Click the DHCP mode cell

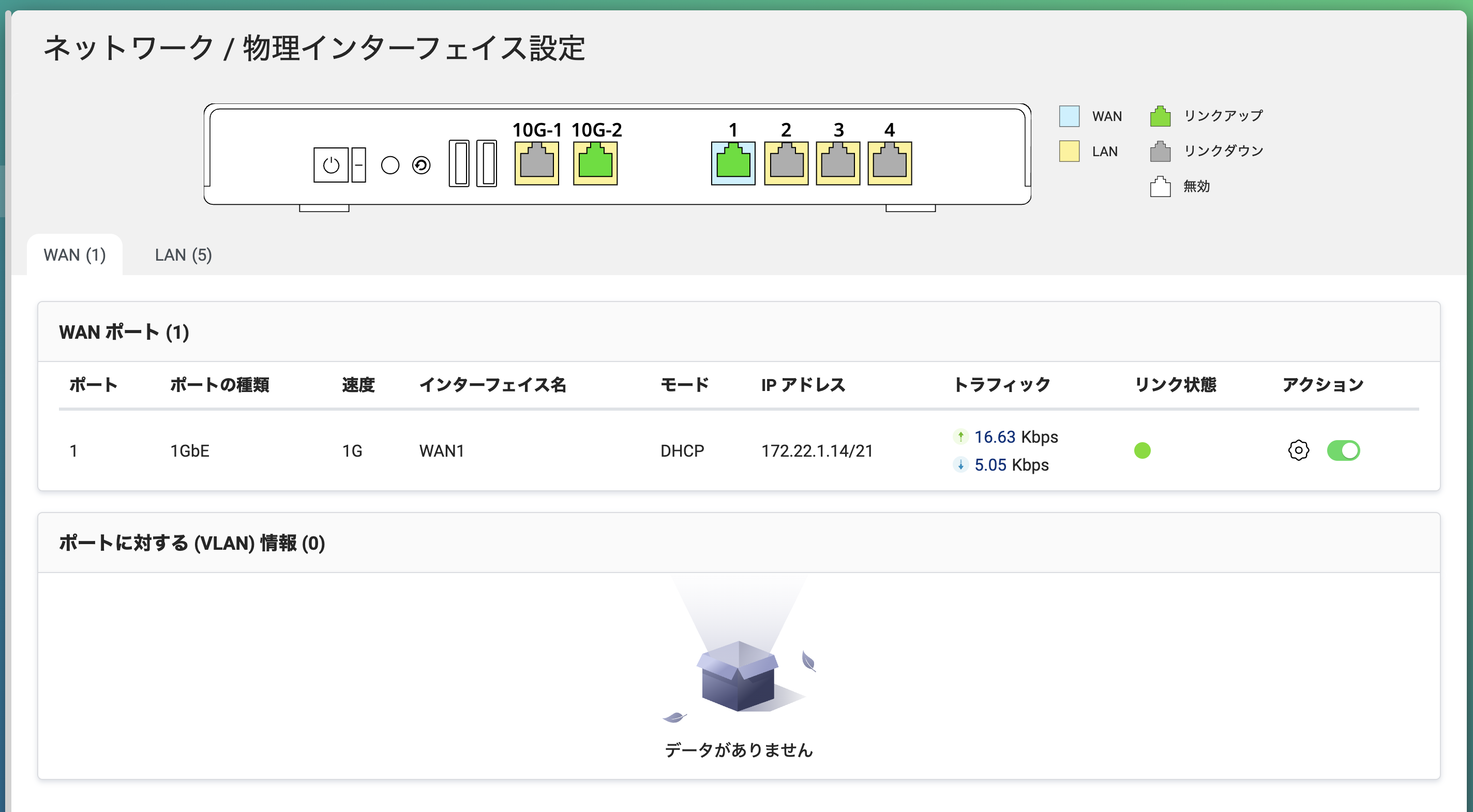(682, 451)
